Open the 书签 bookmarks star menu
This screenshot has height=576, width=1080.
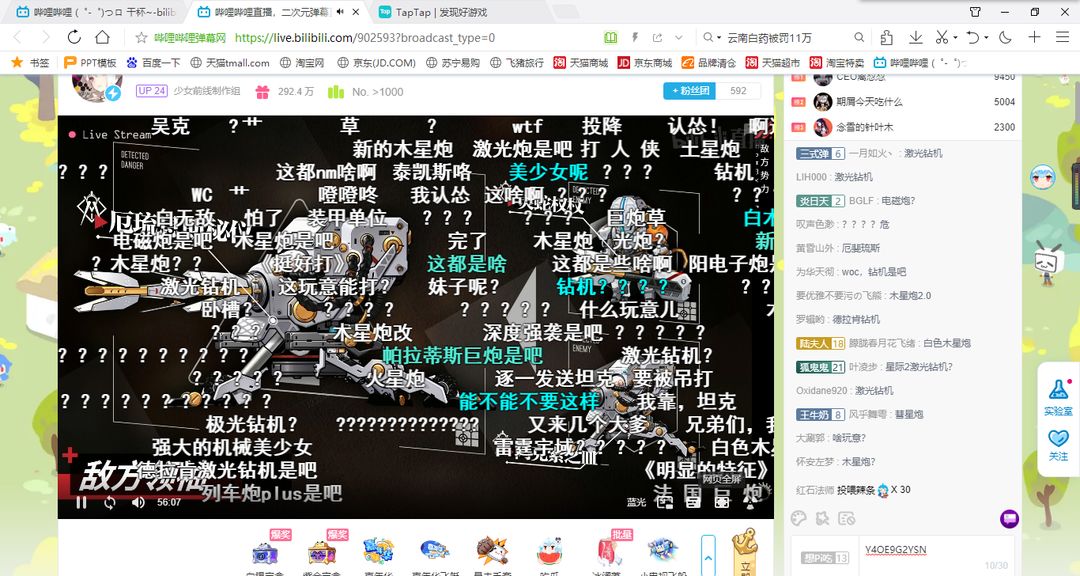[30, 63]
